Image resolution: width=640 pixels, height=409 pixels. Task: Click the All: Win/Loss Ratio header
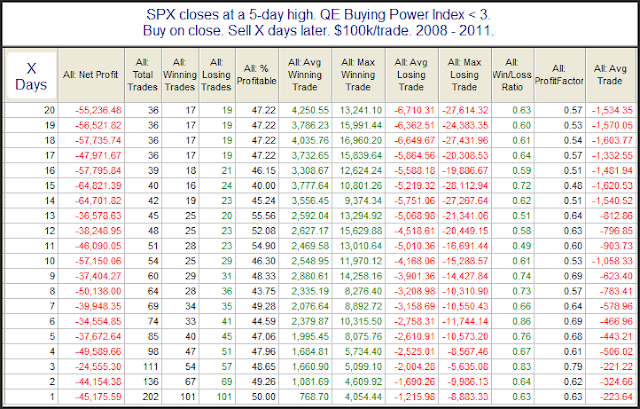[x=513, y=75]
